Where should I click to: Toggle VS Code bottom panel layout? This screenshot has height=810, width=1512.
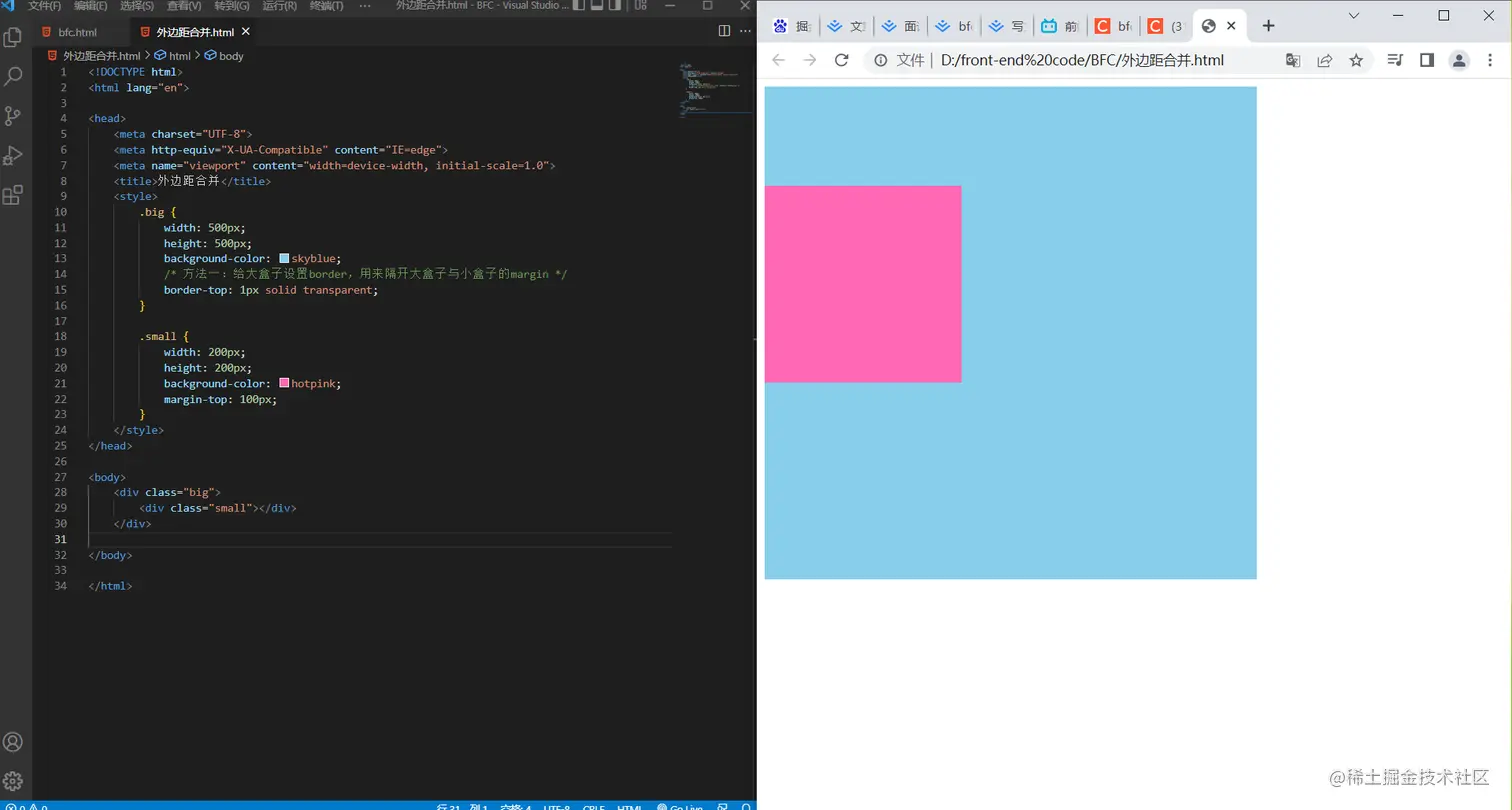(597, 6)
